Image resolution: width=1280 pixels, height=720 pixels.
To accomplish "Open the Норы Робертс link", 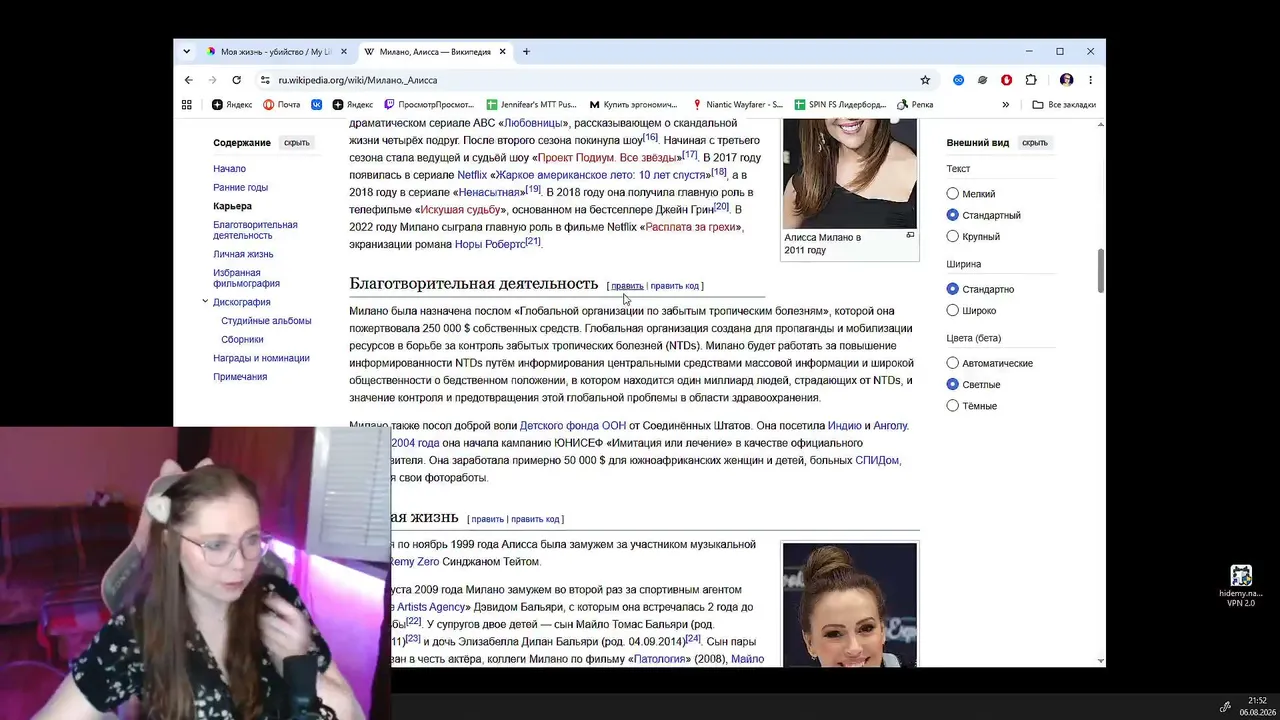I will coord(490,244).
